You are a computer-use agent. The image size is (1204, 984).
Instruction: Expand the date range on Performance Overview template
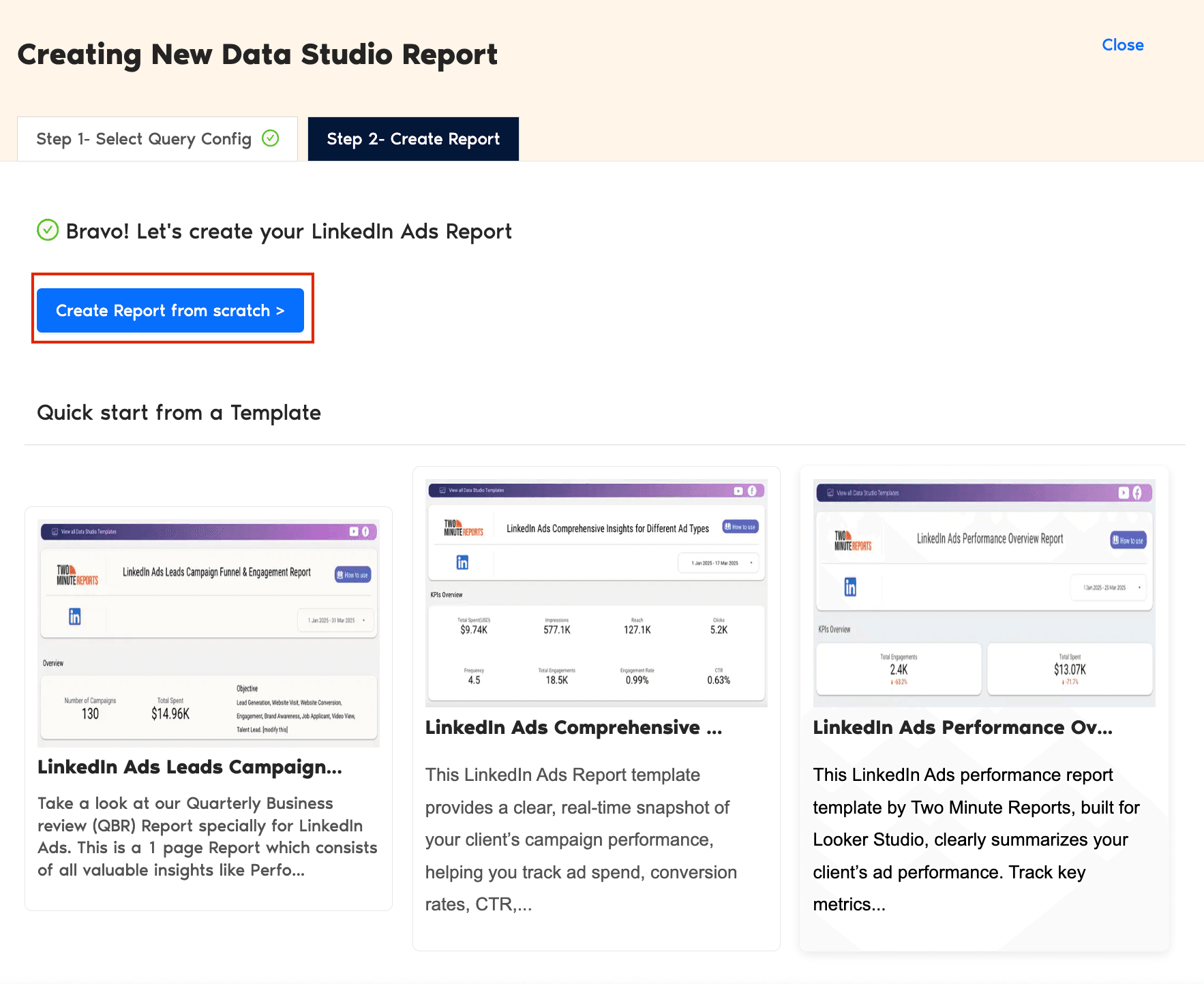[1108, 587]
